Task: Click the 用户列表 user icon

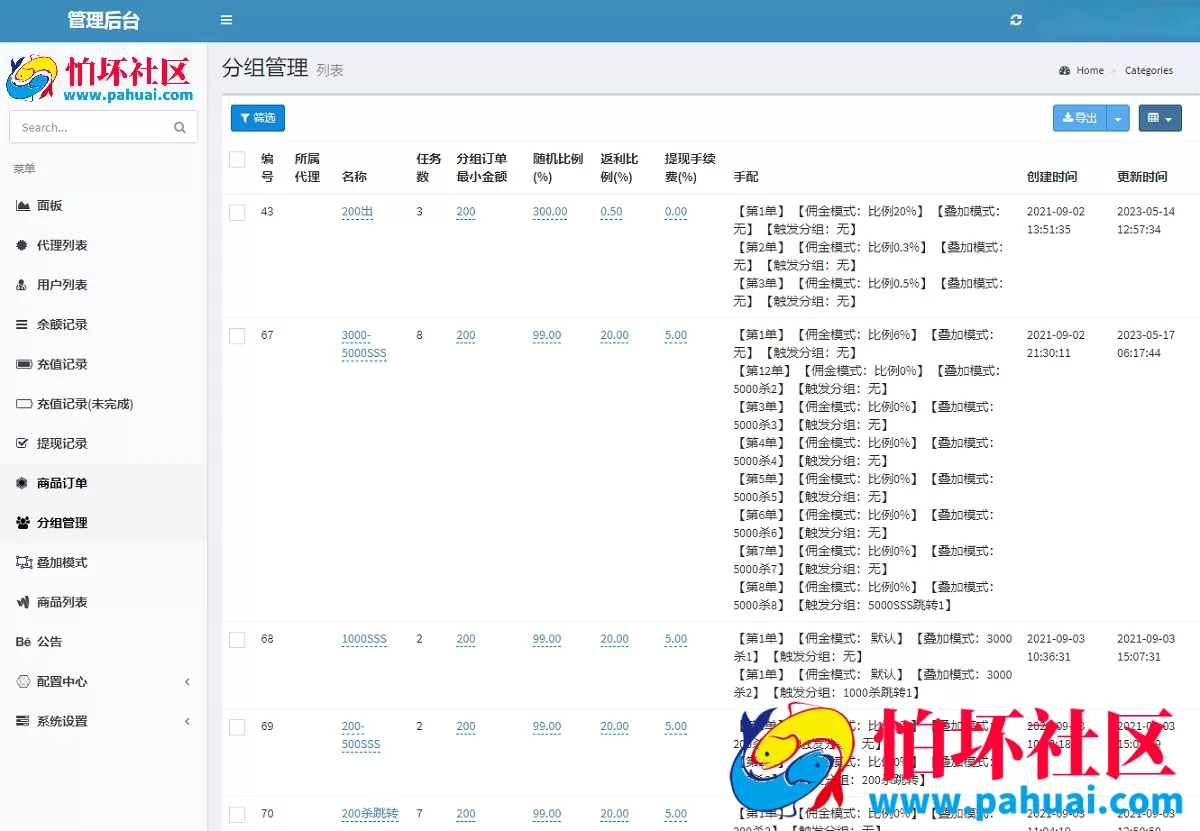Action: [22, 285]
